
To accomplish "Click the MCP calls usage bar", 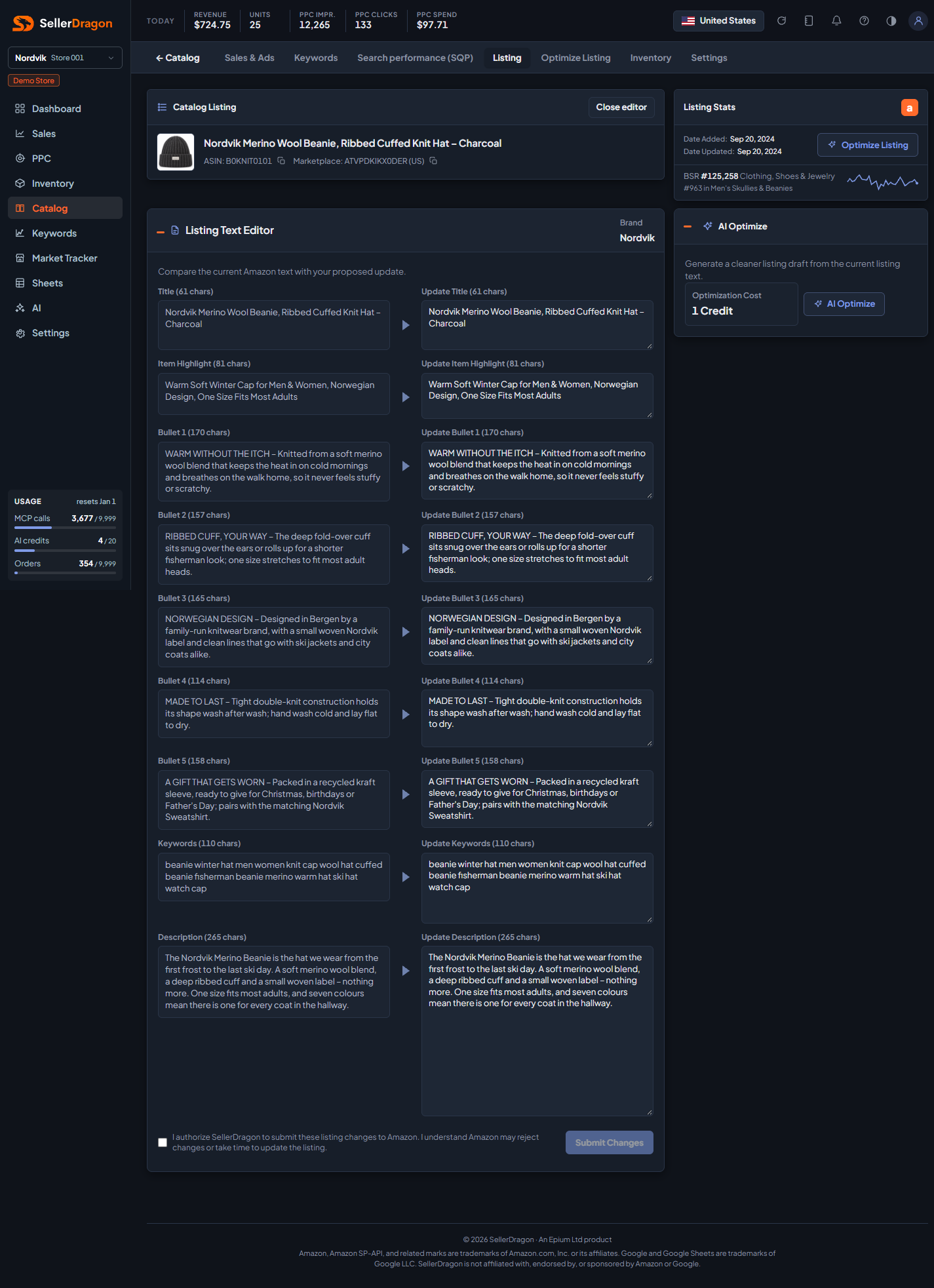I will tap(65, 528).
